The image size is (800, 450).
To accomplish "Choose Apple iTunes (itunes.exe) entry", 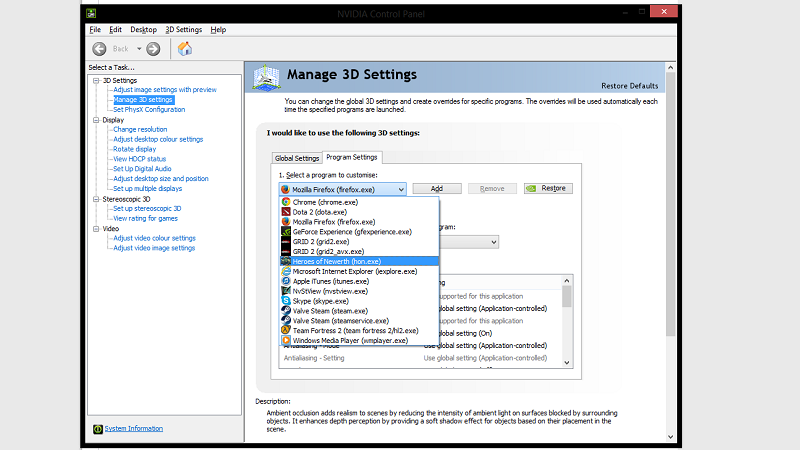I will click(x=359, y=281).
